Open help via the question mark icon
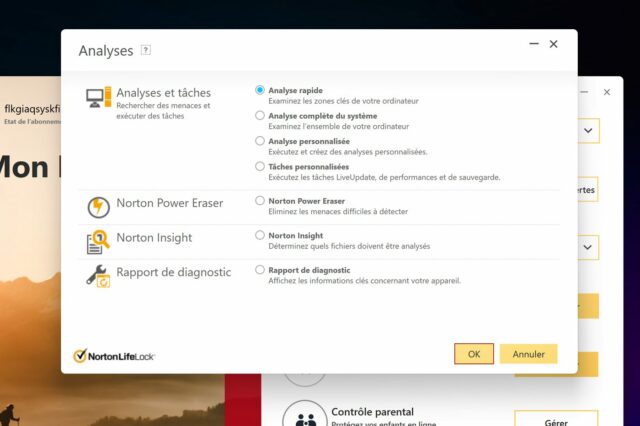The image size is (640, 426). (x=146, y=50)
